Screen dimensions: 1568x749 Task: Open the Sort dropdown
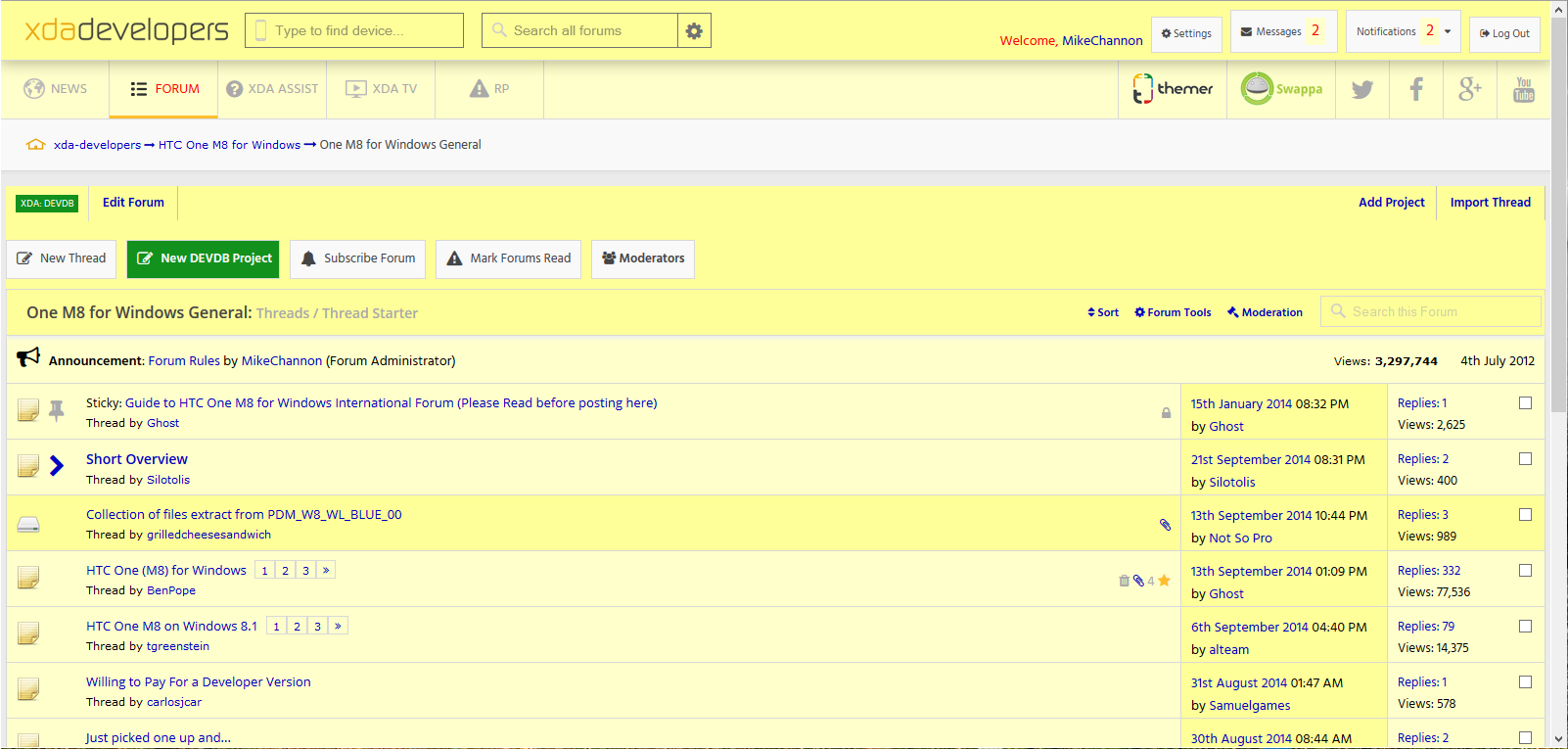click(1103, 312)
